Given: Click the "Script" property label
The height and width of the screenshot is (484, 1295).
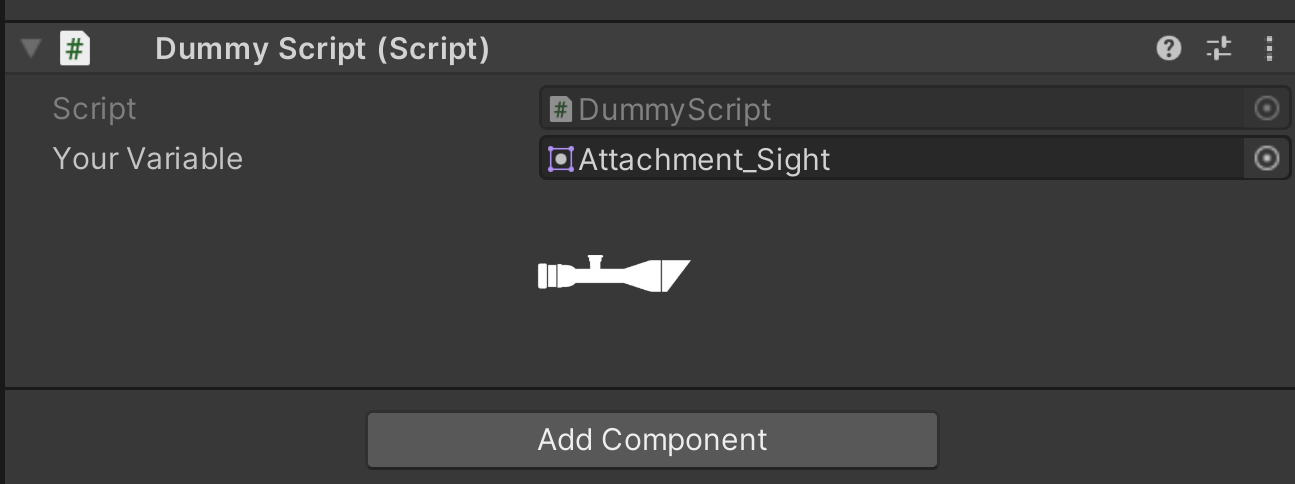Looking at the screenshot, I should click(x=94, y=109).
